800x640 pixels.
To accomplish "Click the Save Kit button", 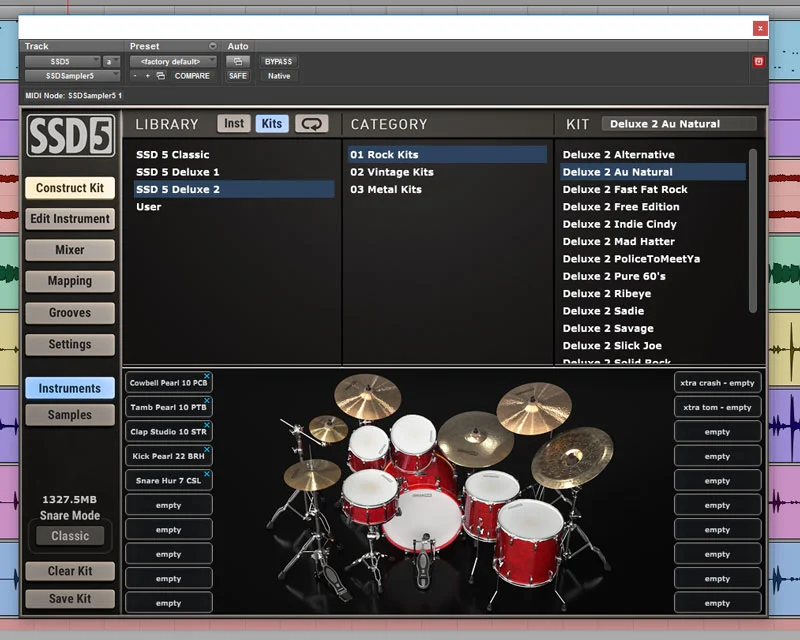I will pyautogui.click(x=70, y=599).
